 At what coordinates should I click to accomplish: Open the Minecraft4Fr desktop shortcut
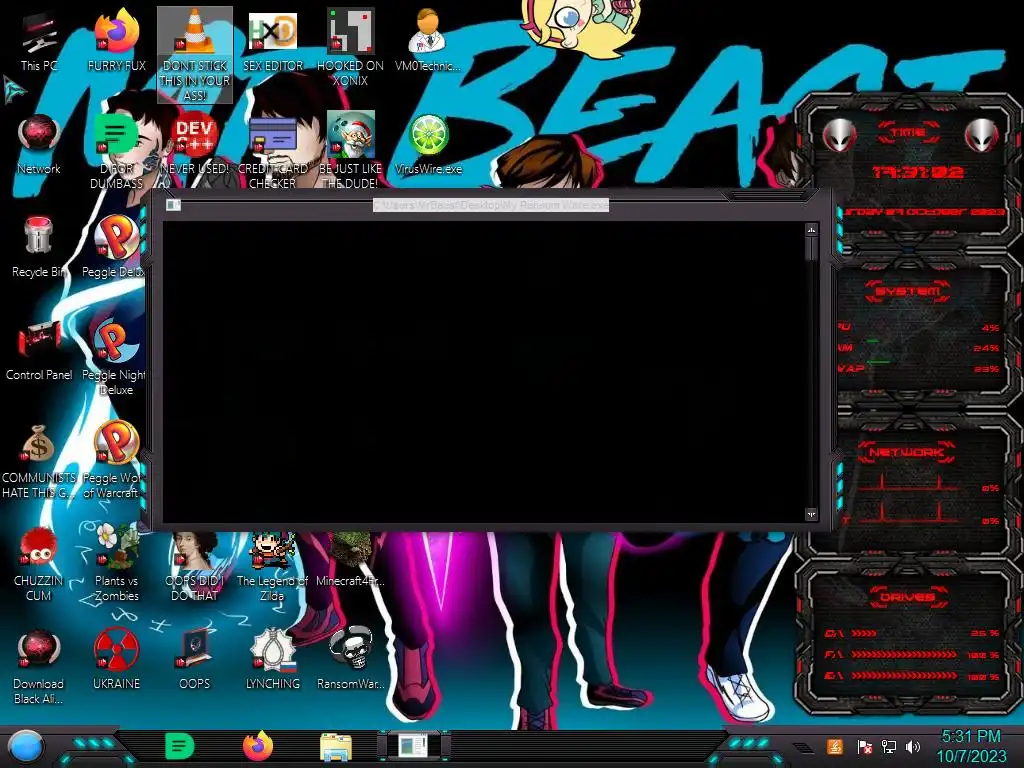click(x=350, y=559)
